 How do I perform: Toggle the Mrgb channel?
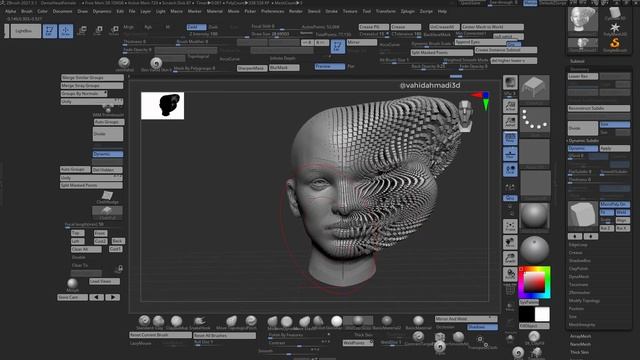(129, 27)
